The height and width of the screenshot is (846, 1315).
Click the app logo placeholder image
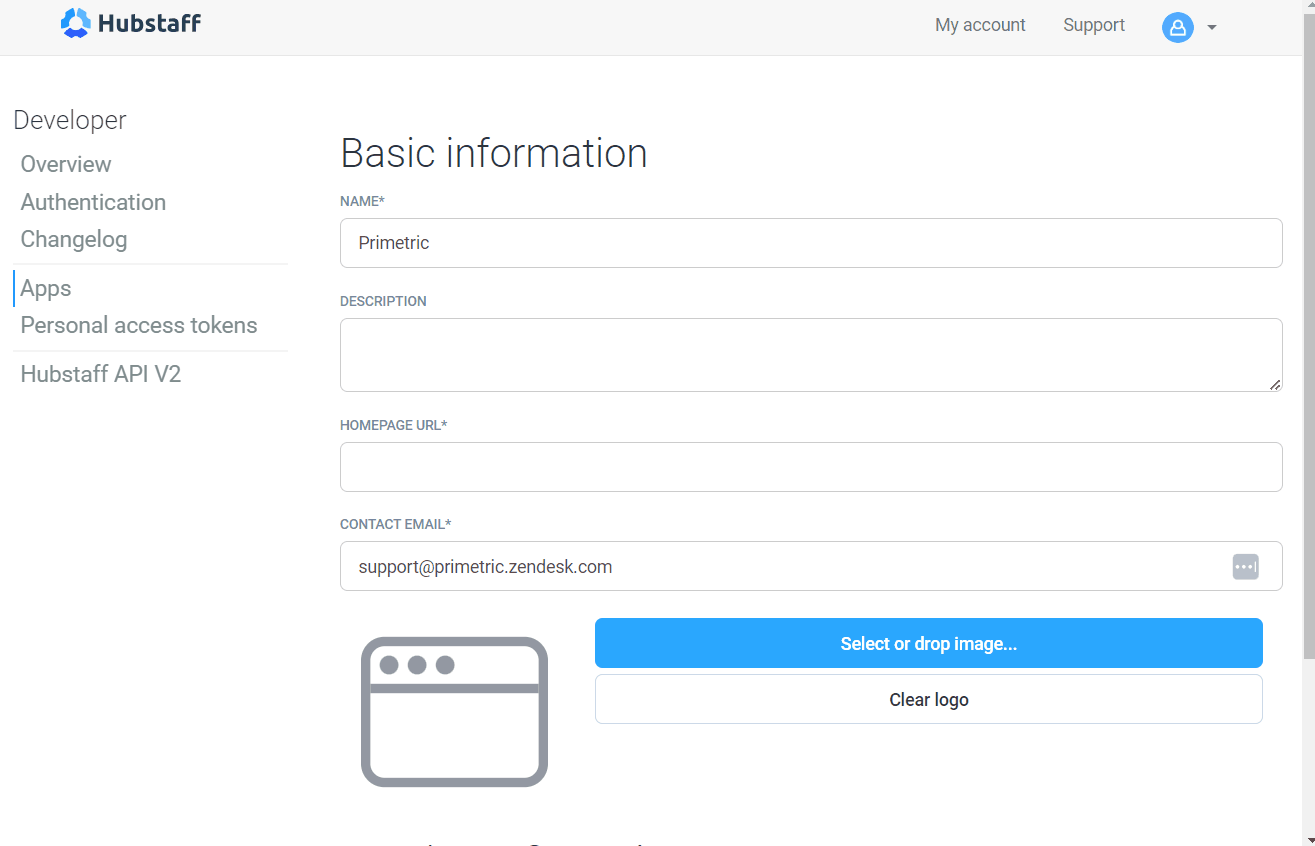click(454, 712)
